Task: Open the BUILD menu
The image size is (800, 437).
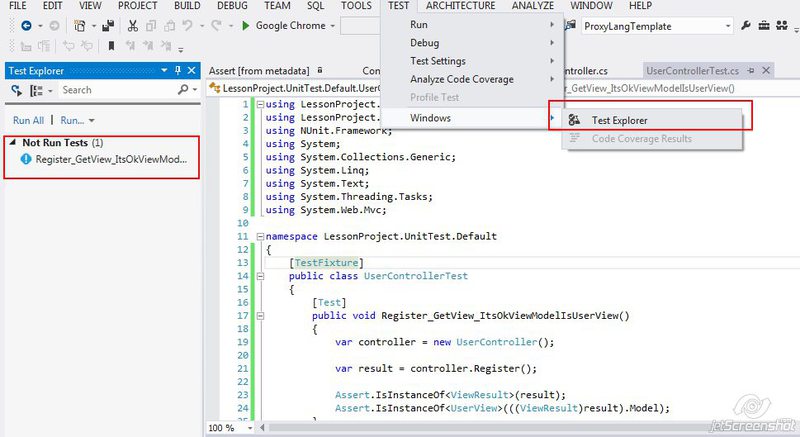Action: [x=187, y=6]
